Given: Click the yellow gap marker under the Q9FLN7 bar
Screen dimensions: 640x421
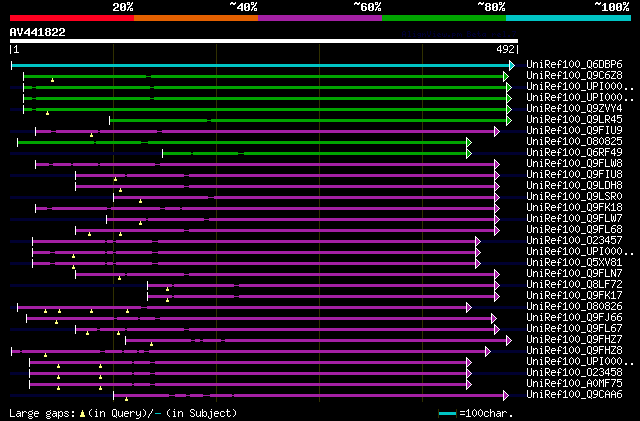Looking at the screenshot, I should (120, 278).
